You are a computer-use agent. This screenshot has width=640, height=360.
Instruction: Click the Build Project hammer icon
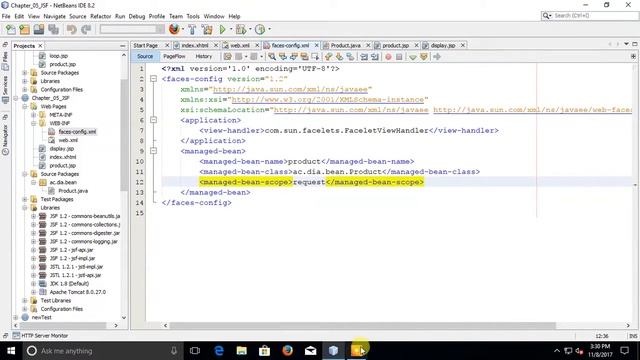tap(192, 29)
